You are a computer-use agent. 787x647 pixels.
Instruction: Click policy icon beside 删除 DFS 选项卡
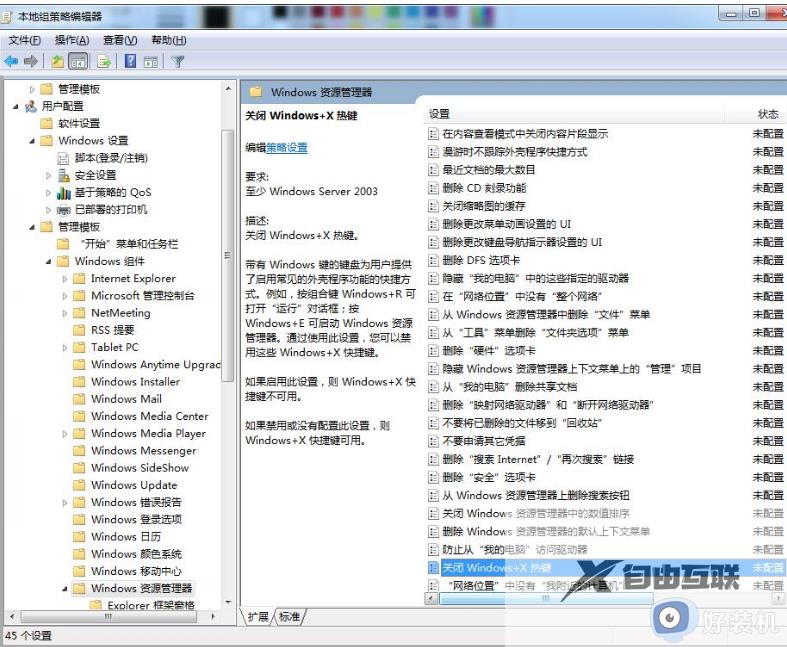coord(433,261)
